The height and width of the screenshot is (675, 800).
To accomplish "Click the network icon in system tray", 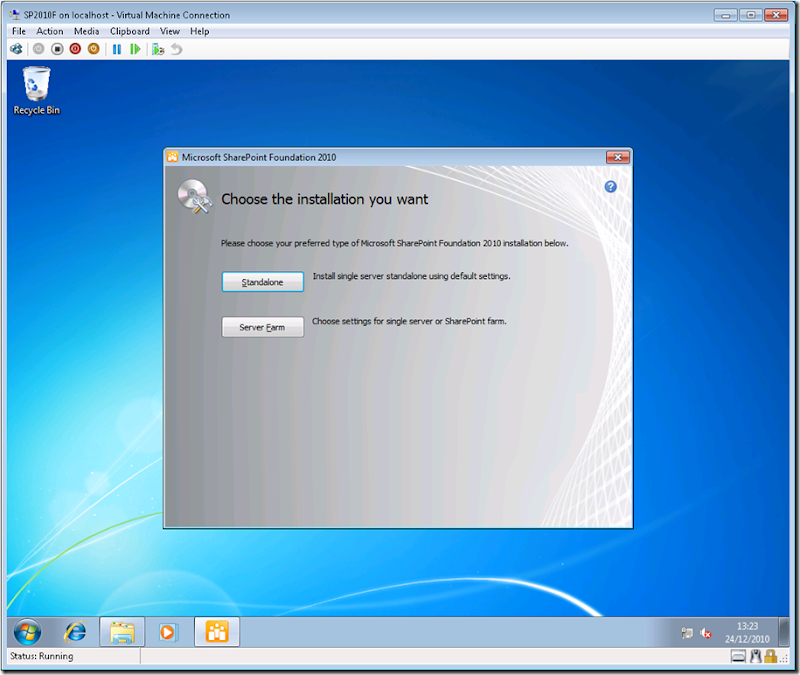I will tap(686, 632).
